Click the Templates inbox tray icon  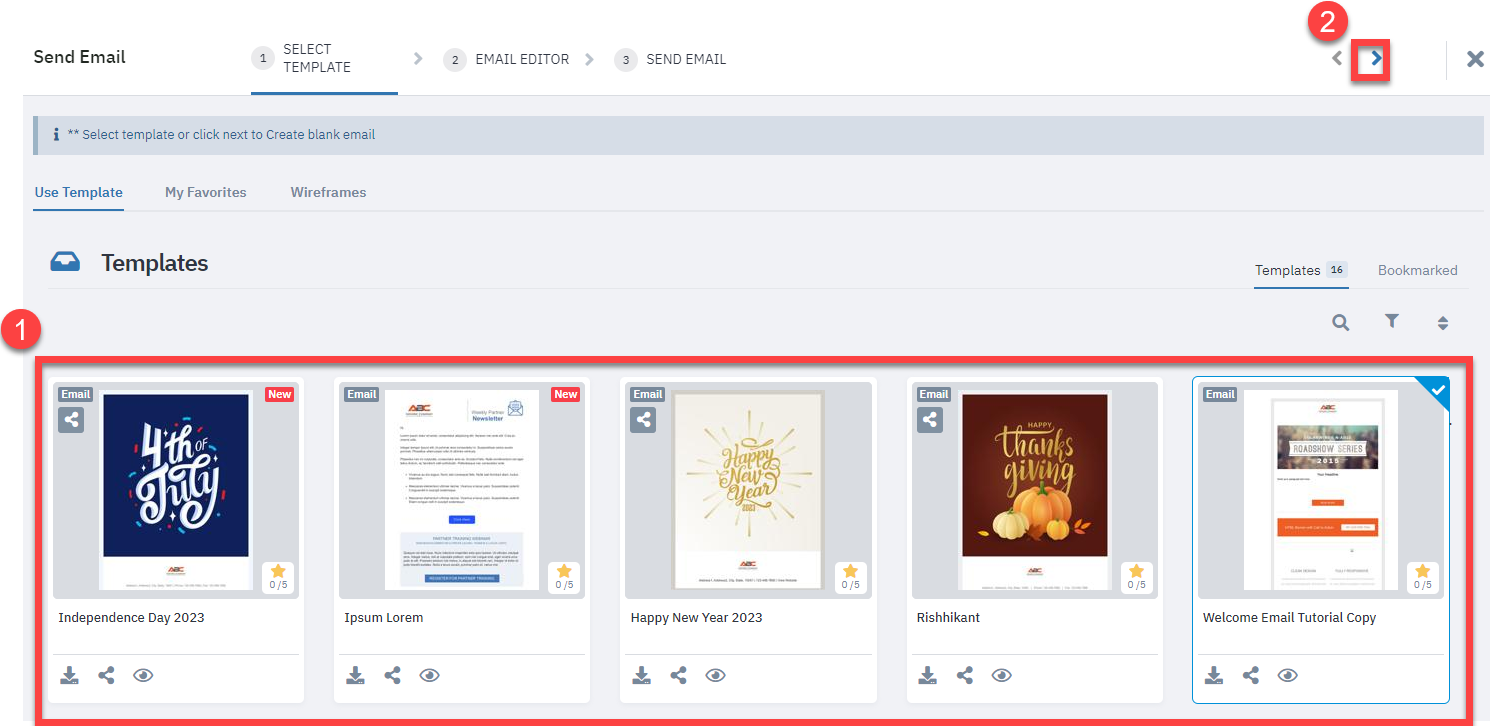65,263
